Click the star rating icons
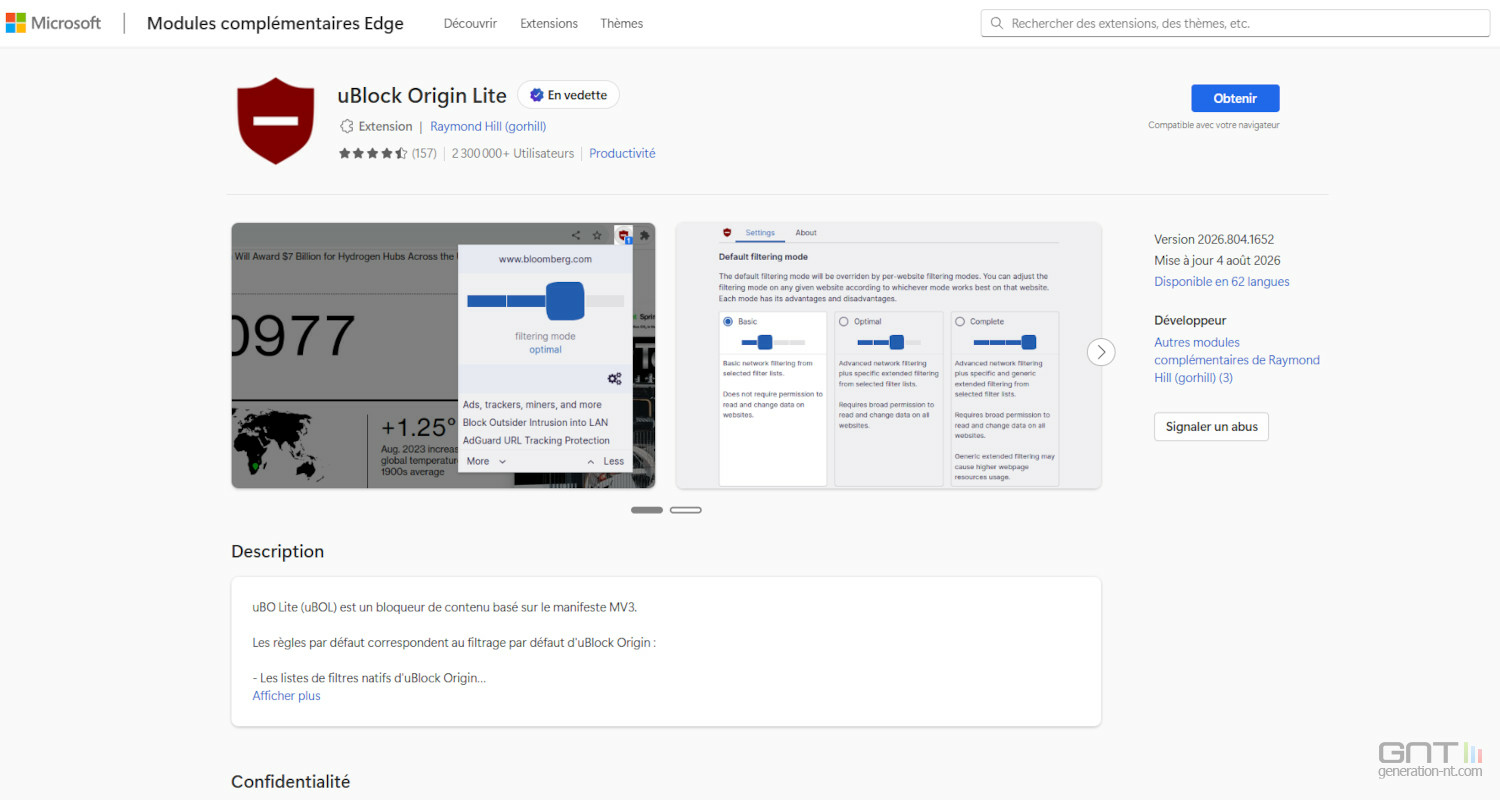The height and width of the screenshot is (800, 1500). pyautogui.click(x=373, y=153)
